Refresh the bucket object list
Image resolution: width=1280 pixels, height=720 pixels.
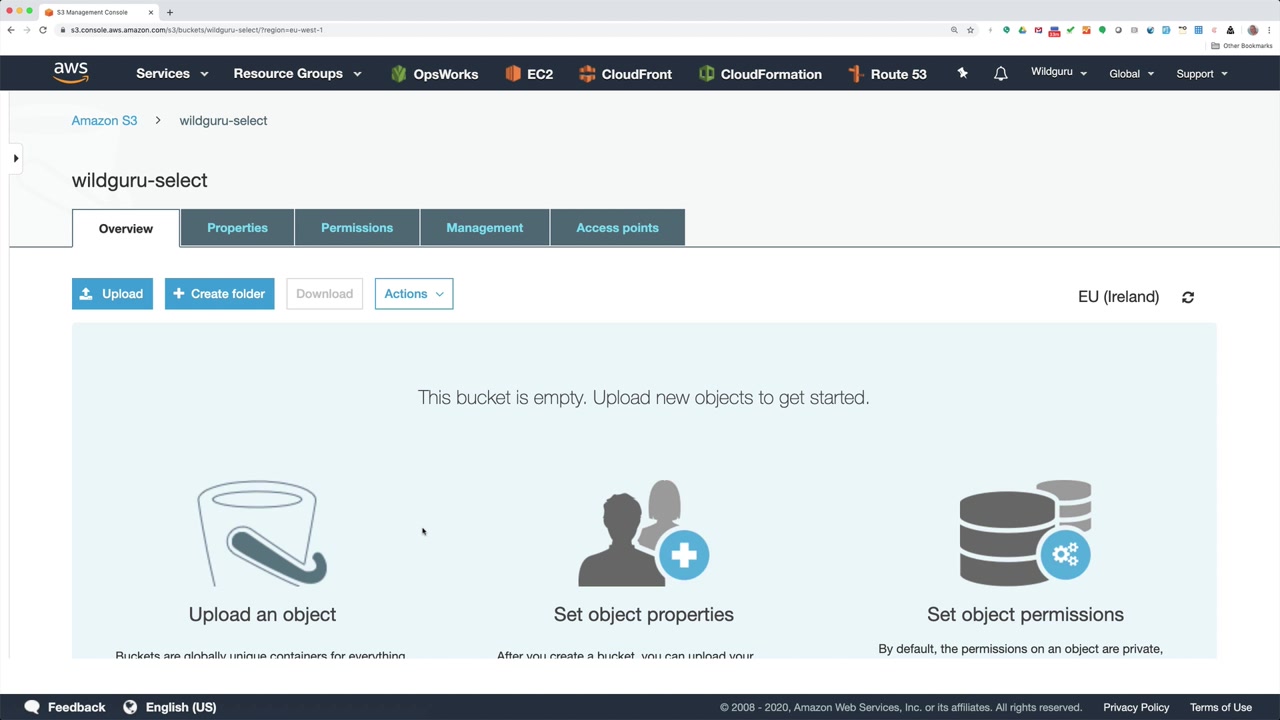click(1188, 297)
